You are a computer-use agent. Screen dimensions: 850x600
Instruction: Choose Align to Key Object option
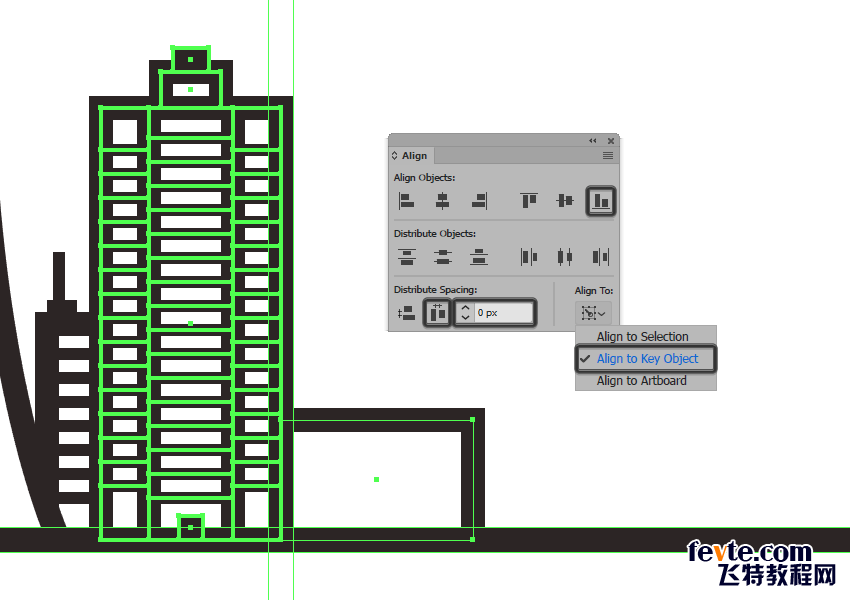646,359
